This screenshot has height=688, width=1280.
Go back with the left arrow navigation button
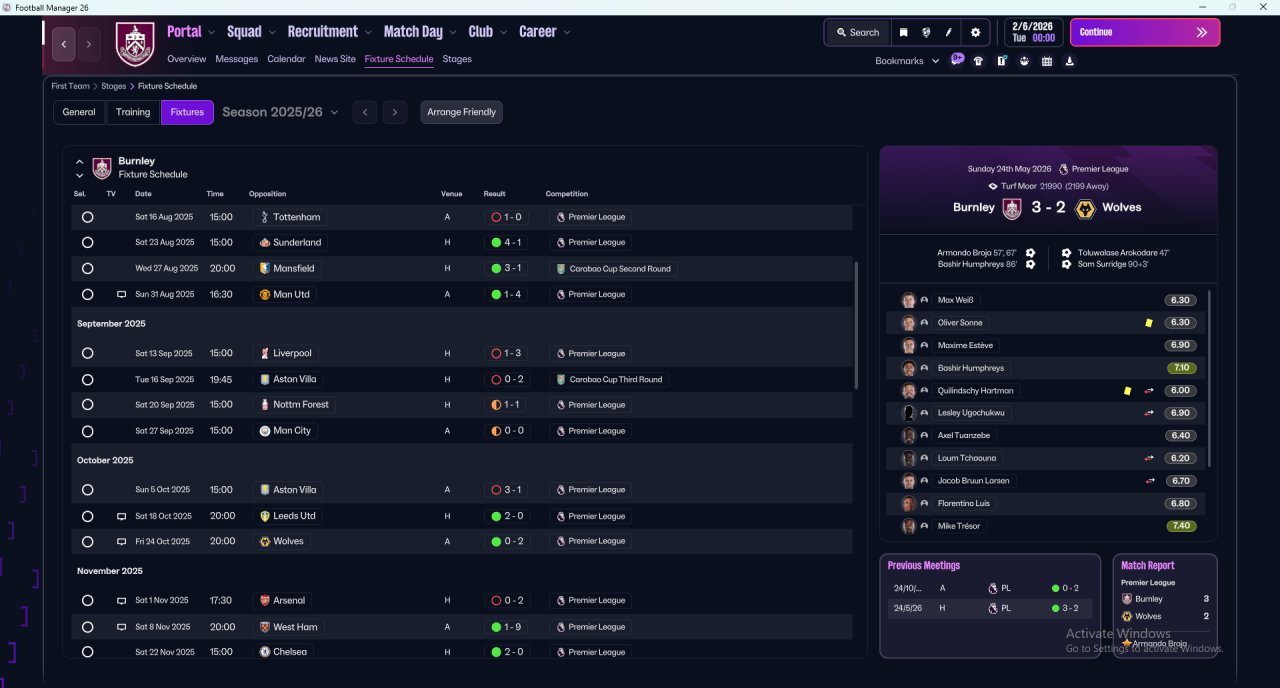pos(64,44)
